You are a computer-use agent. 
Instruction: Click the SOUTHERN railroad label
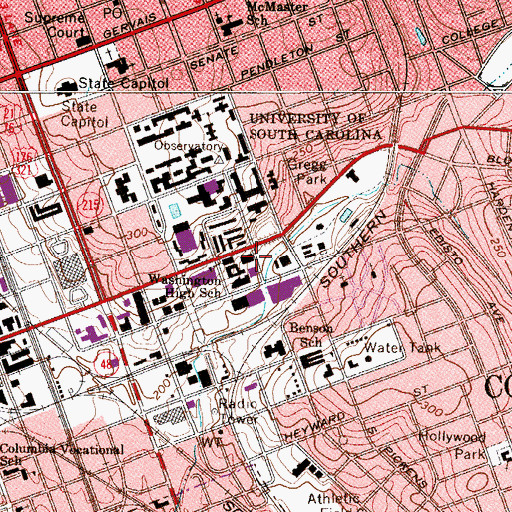[x=354, y=249]
